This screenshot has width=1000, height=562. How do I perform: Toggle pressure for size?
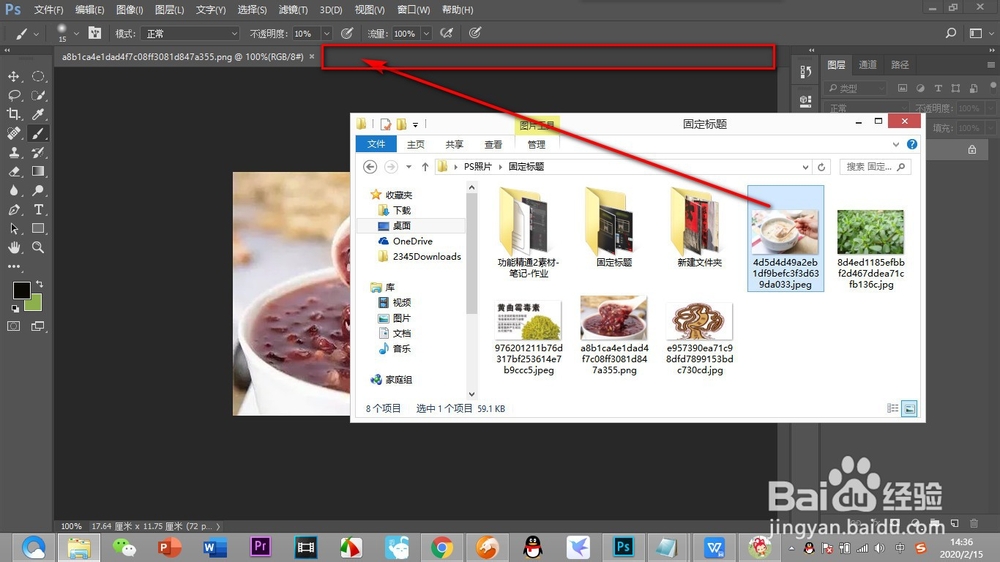tap(475, 33)
